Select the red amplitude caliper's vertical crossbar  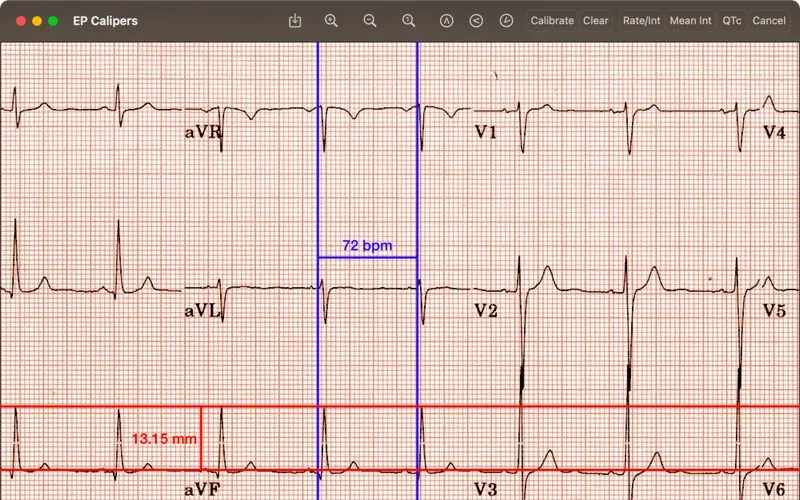201,438
